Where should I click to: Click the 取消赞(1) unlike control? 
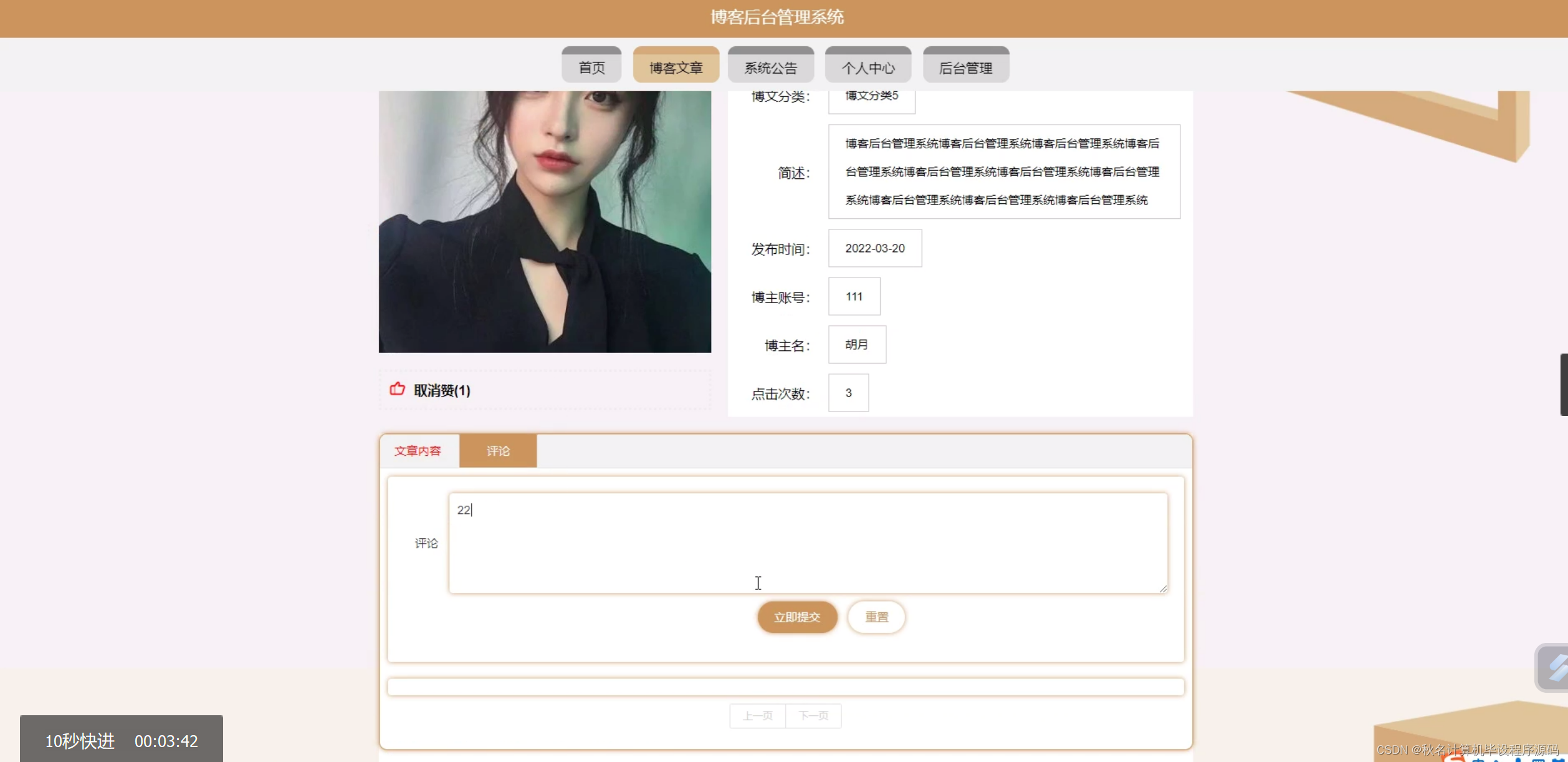[x=441, y=390]
